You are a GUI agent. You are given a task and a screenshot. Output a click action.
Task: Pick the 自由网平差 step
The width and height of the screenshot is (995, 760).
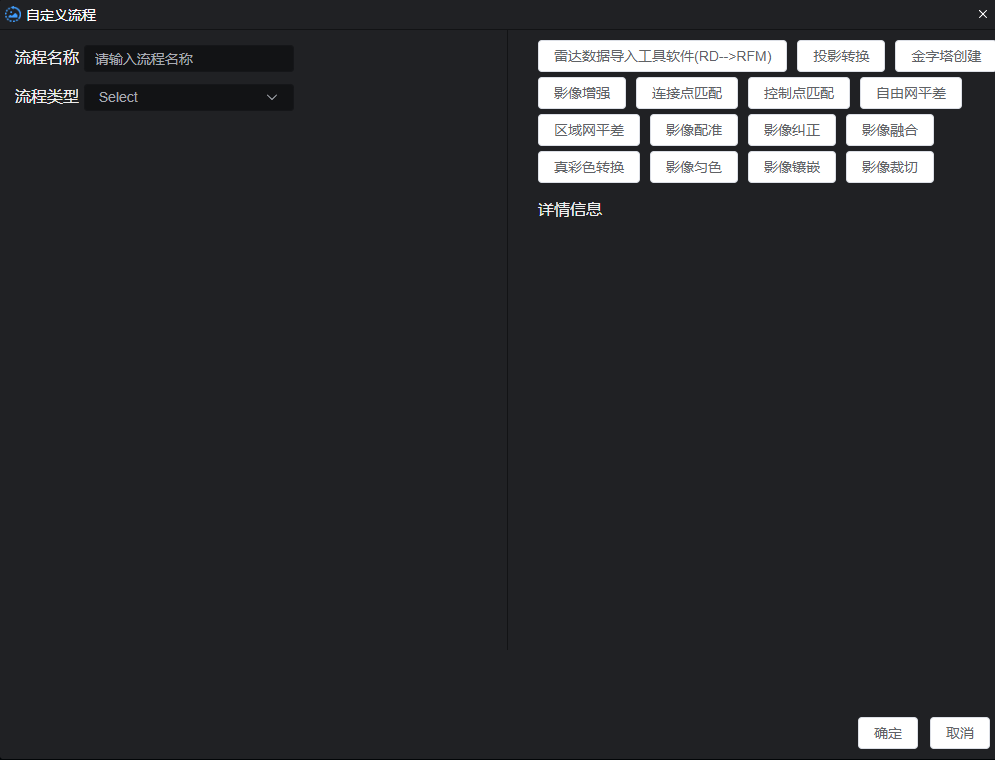tap(910, 93)
